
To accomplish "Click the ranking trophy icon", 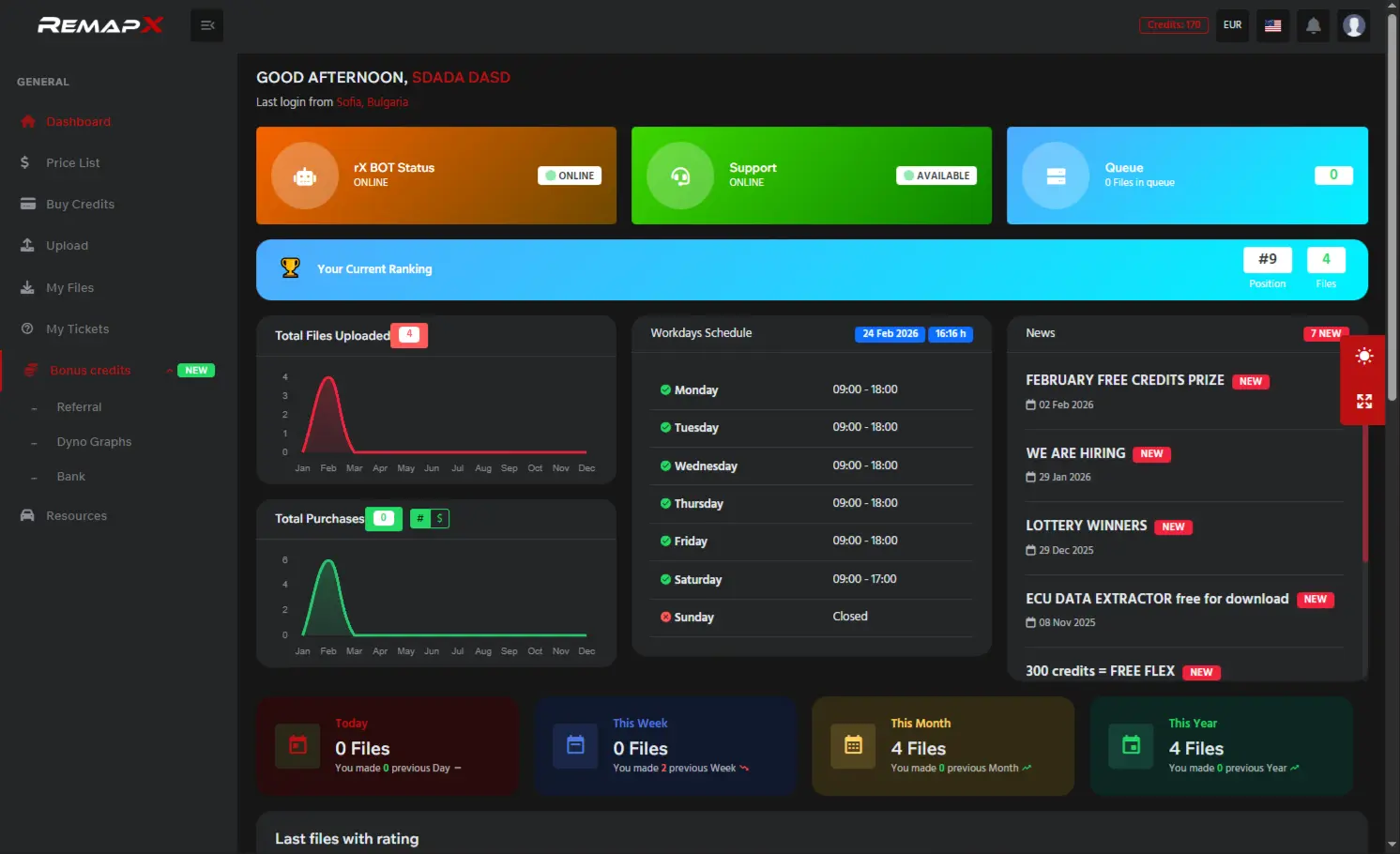I will tap(291, 268).
